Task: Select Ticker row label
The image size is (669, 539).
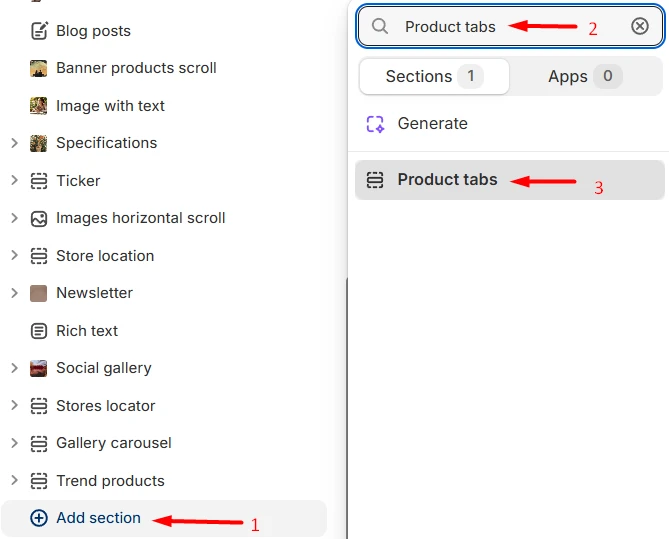Action: [78, 181]
